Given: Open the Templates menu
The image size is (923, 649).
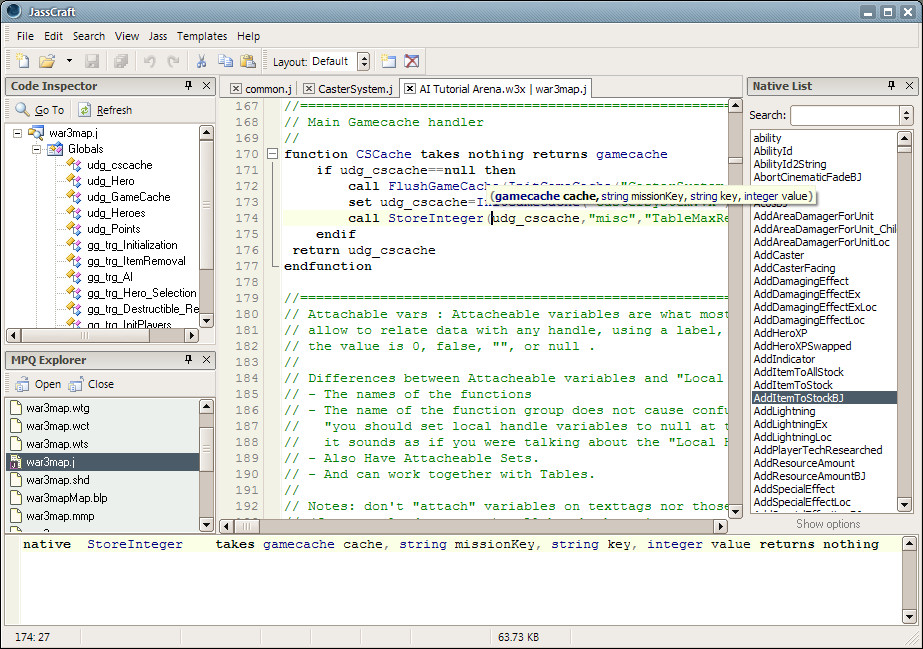Looking at the screenshot, I should point(202,36).
